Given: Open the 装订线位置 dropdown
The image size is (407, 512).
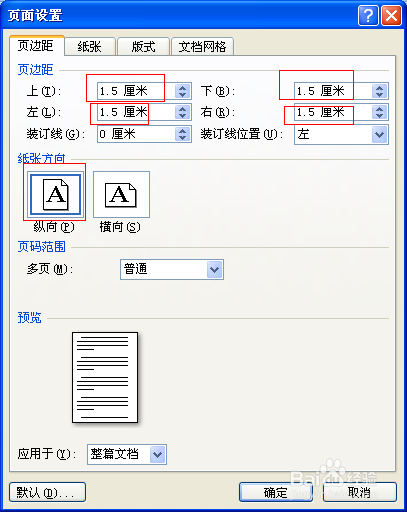Looking at the screenshot, I should [x=341, y=135].
